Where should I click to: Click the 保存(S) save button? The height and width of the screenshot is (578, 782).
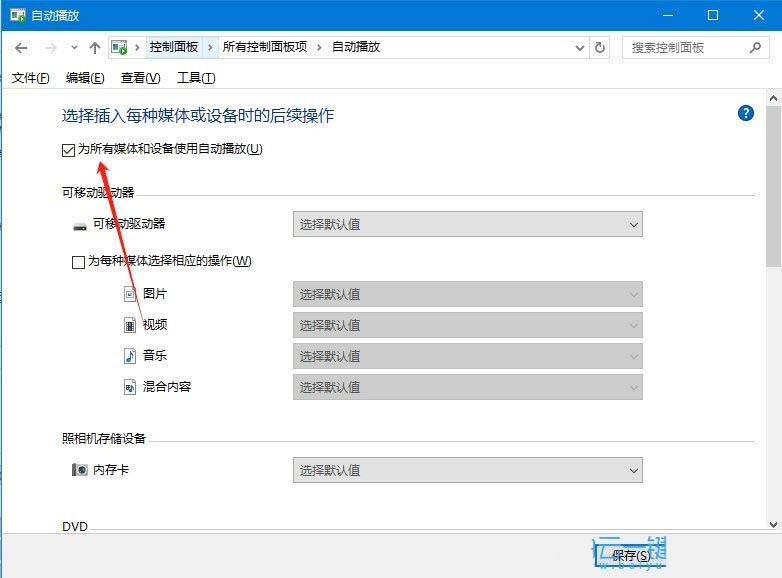tap(630, 555)
